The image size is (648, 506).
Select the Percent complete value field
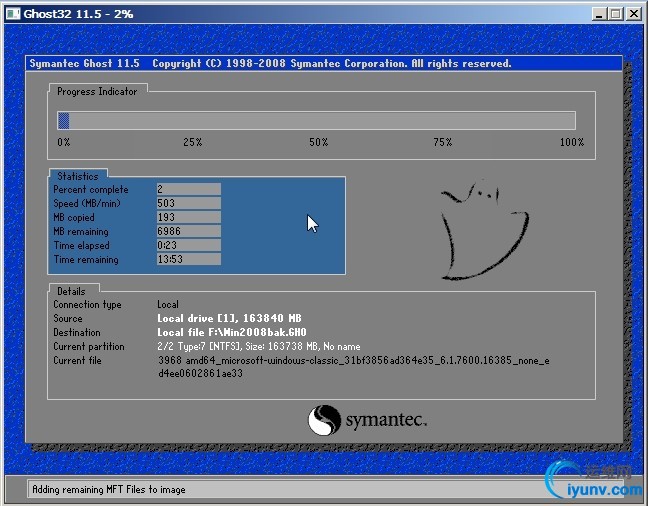coord(188,189)
